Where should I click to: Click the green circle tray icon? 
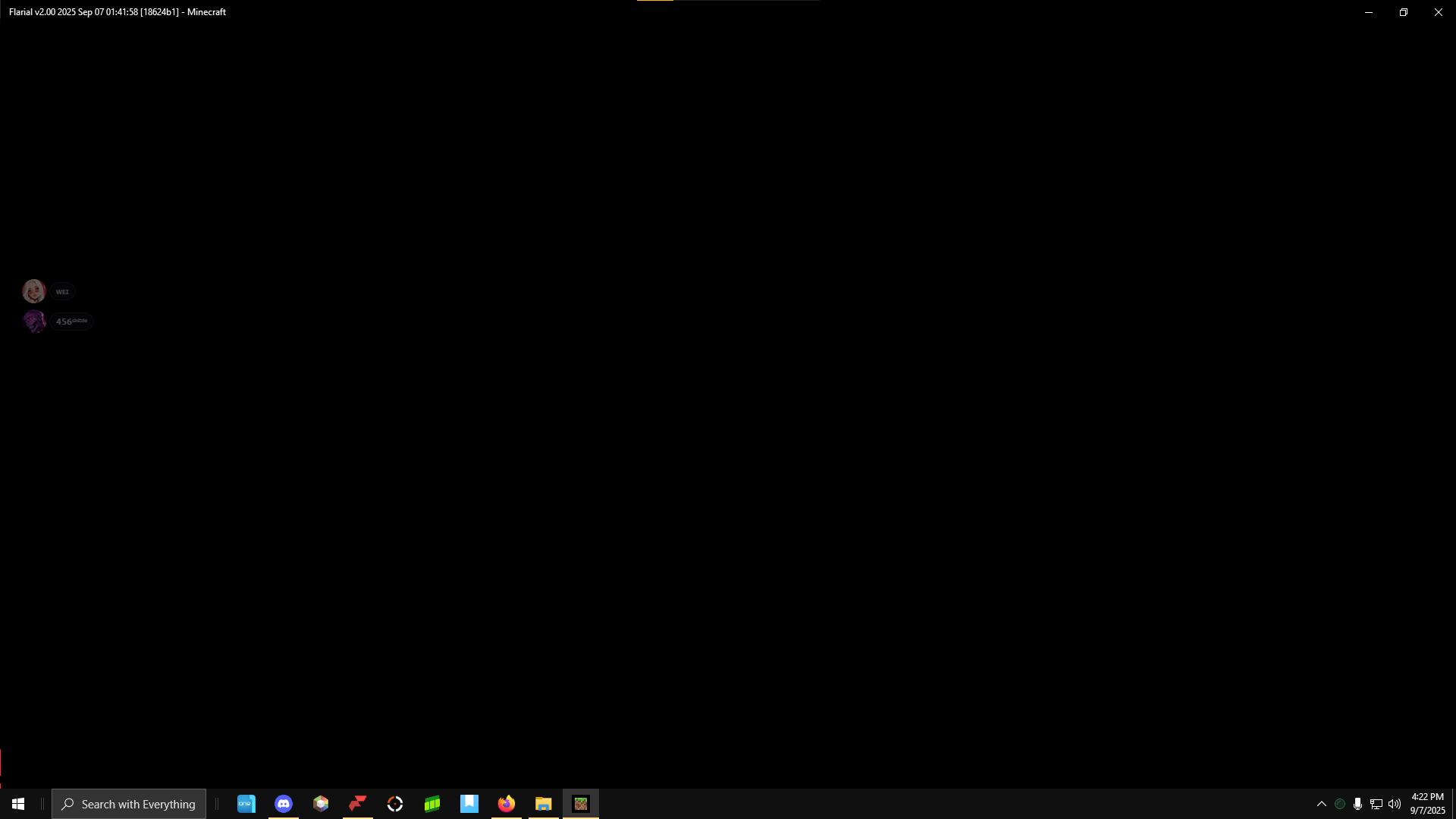point(1340,804)
